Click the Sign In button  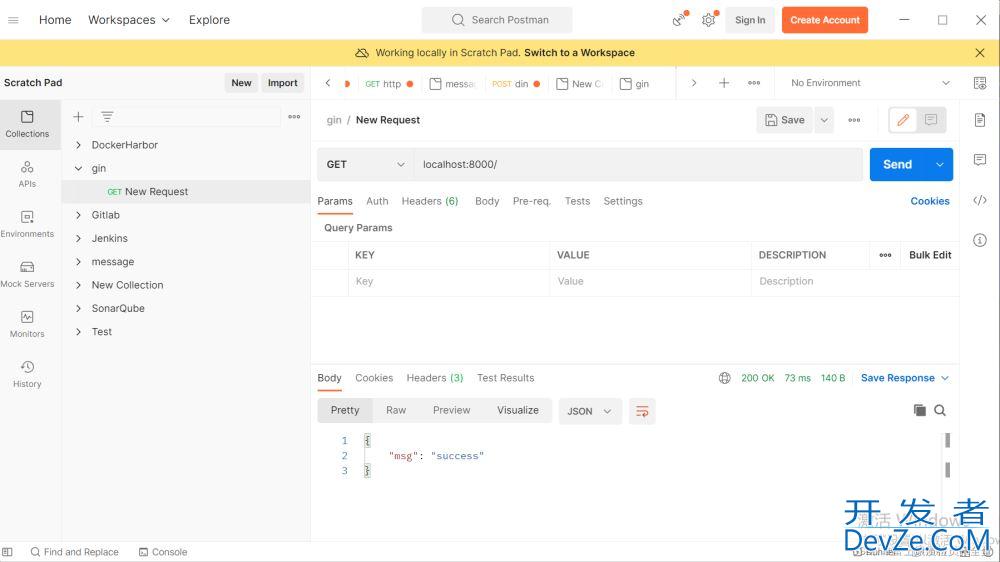tap(750, 20)
